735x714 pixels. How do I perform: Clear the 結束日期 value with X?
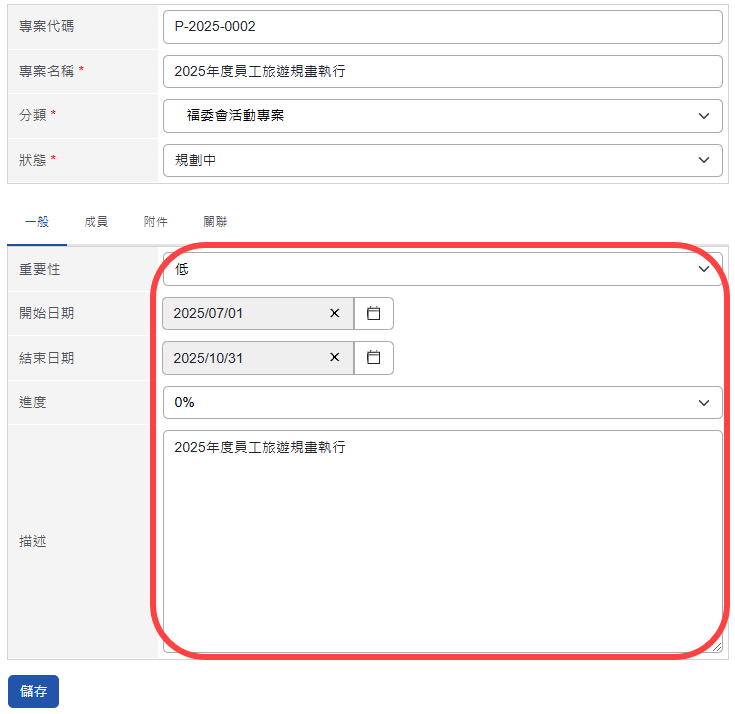(x=335, y=357)
